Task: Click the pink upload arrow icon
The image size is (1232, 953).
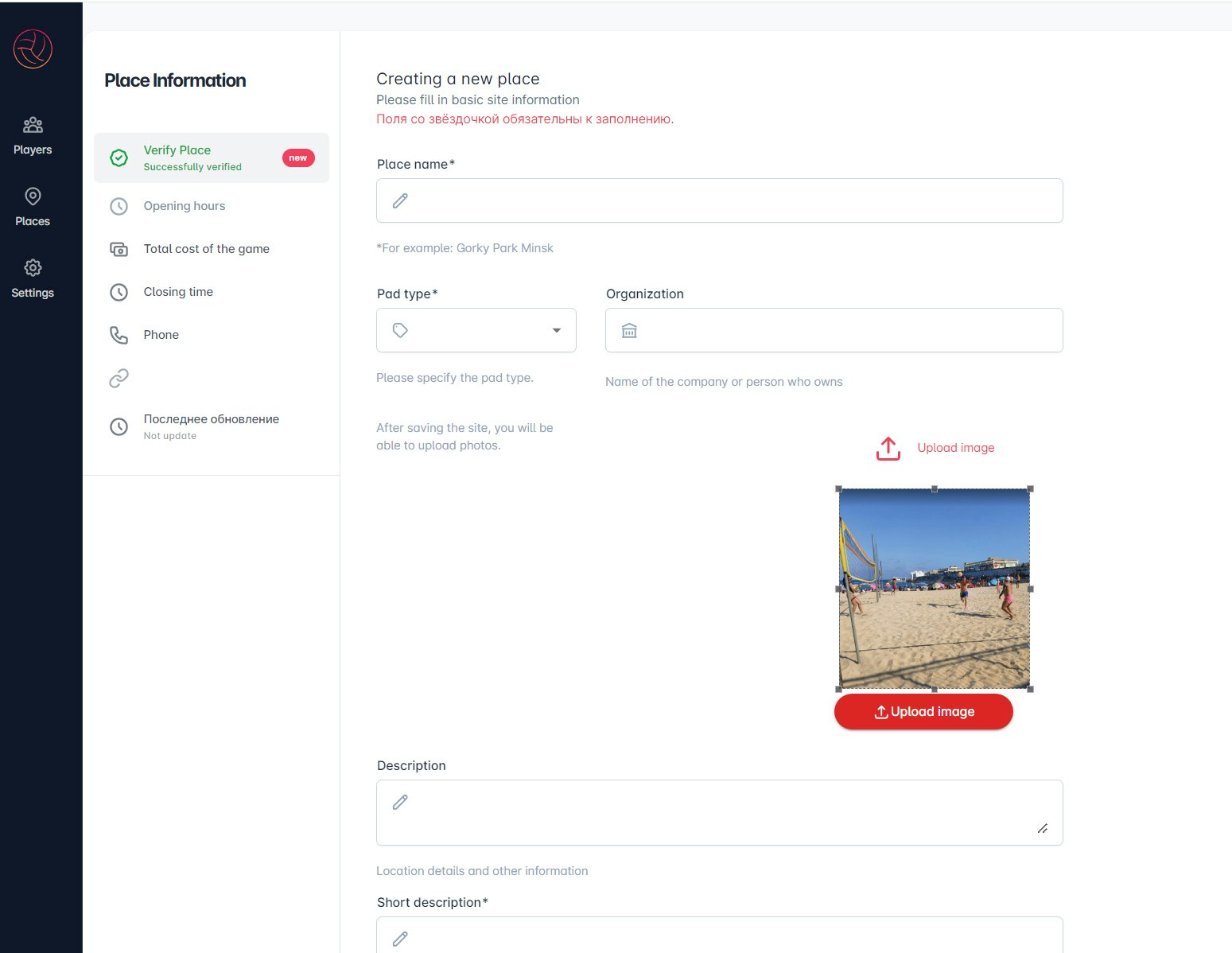Action: click(888, 448)
